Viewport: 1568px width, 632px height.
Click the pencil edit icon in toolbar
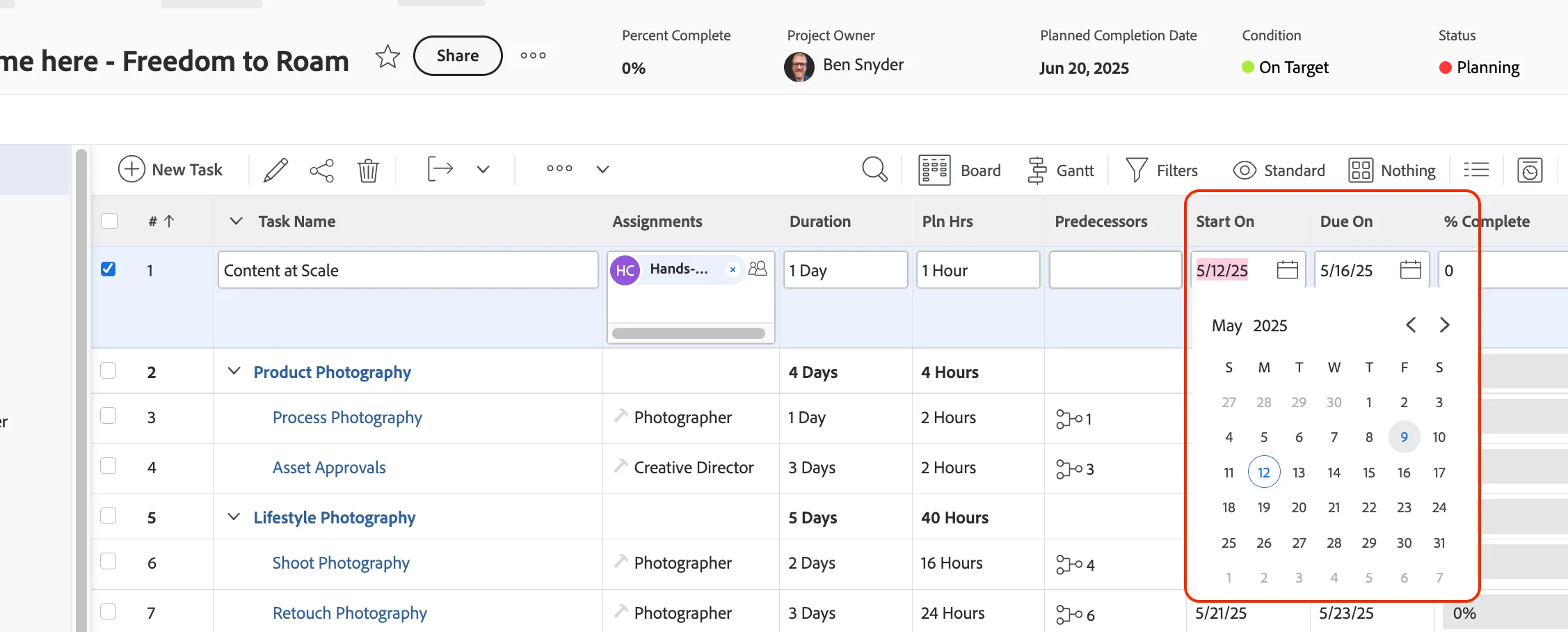click(275, 170)
